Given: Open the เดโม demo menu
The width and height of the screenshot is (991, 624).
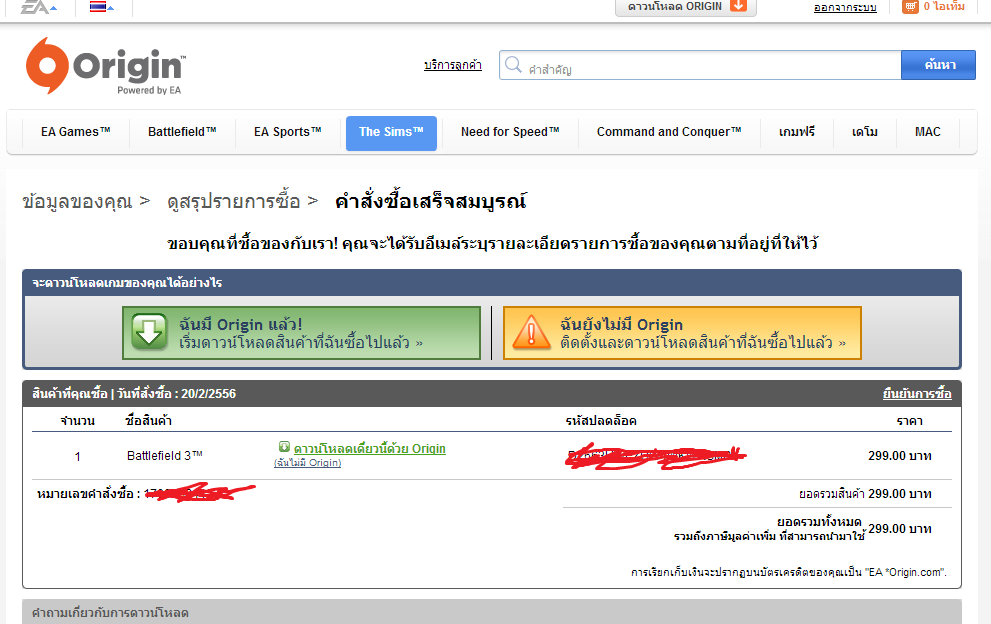Looking at the screenshot, I should pos(865,132).
